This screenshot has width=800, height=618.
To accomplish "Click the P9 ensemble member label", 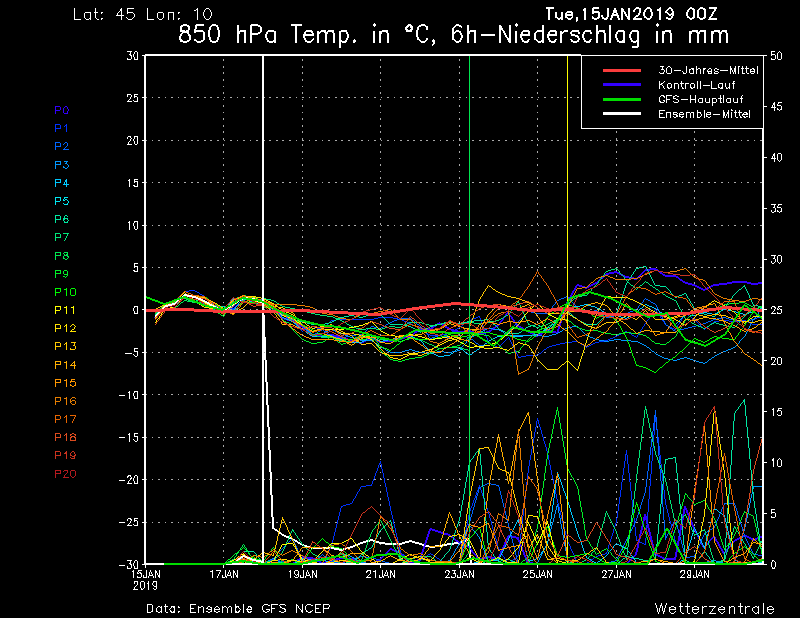I will [62, 274].
